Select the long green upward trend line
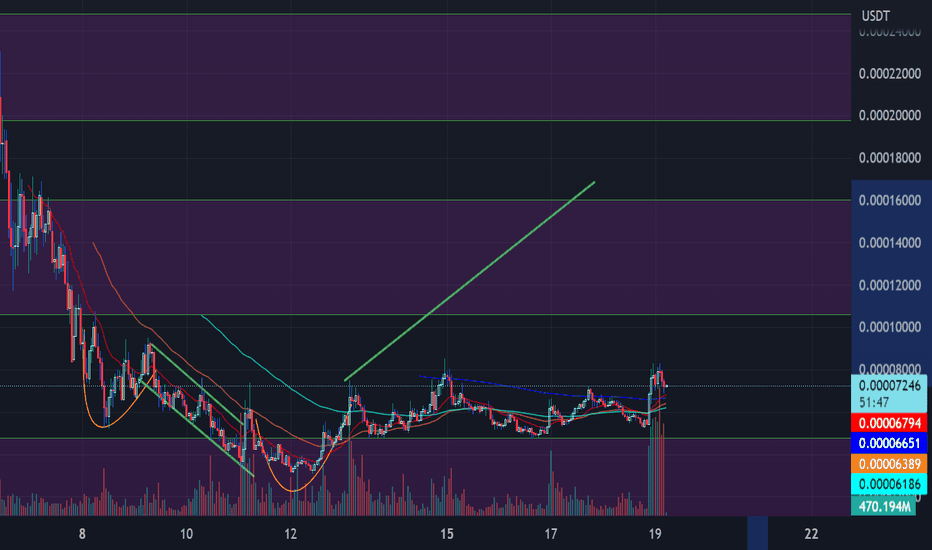 point(470,281)
